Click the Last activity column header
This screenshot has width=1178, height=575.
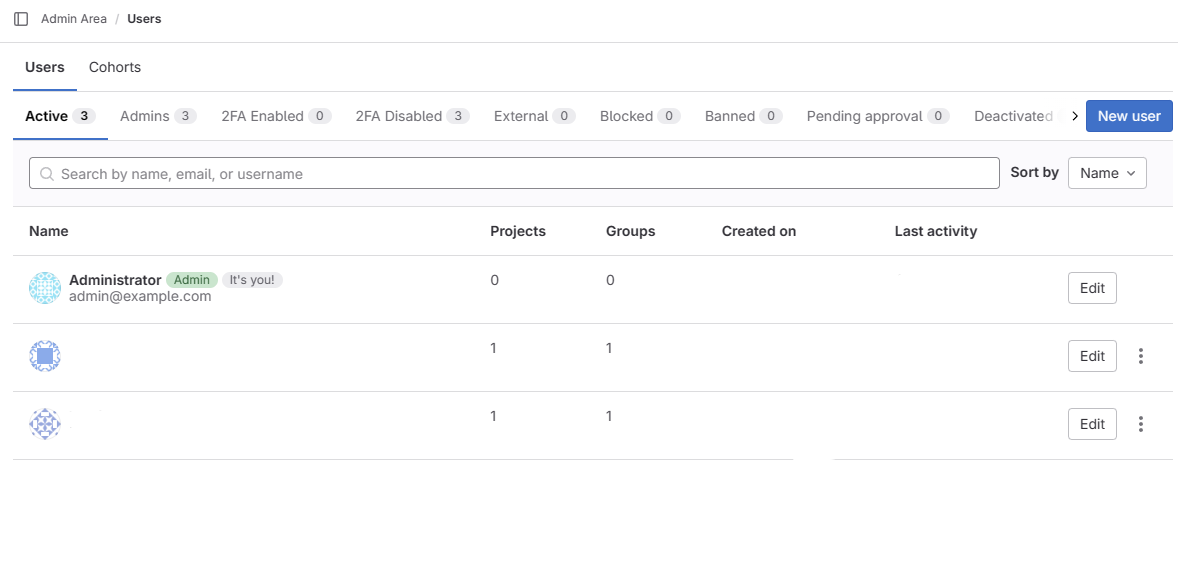[935, 231]
